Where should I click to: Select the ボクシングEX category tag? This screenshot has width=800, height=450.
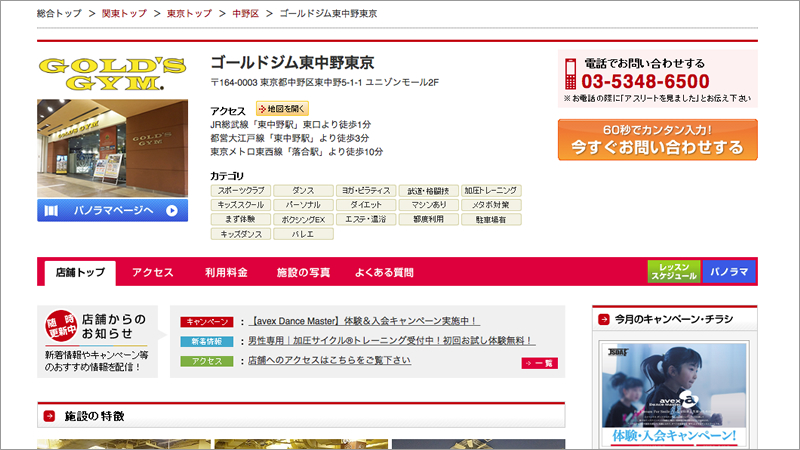point(303,219)
